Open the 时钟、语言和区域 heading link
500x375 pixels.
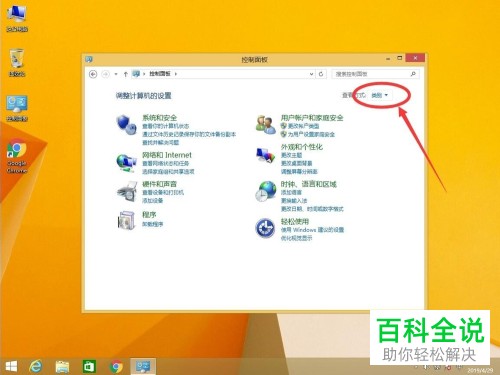coord(309,184)
